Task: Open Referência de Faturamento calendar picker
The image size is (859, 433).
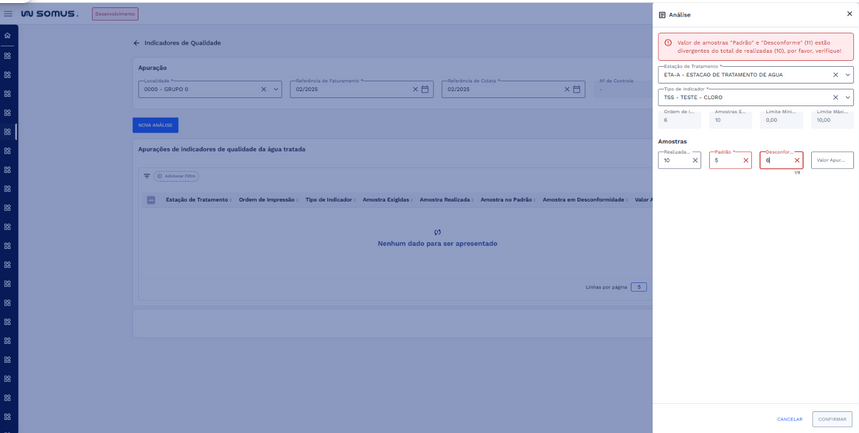Action: click(425, 89)
